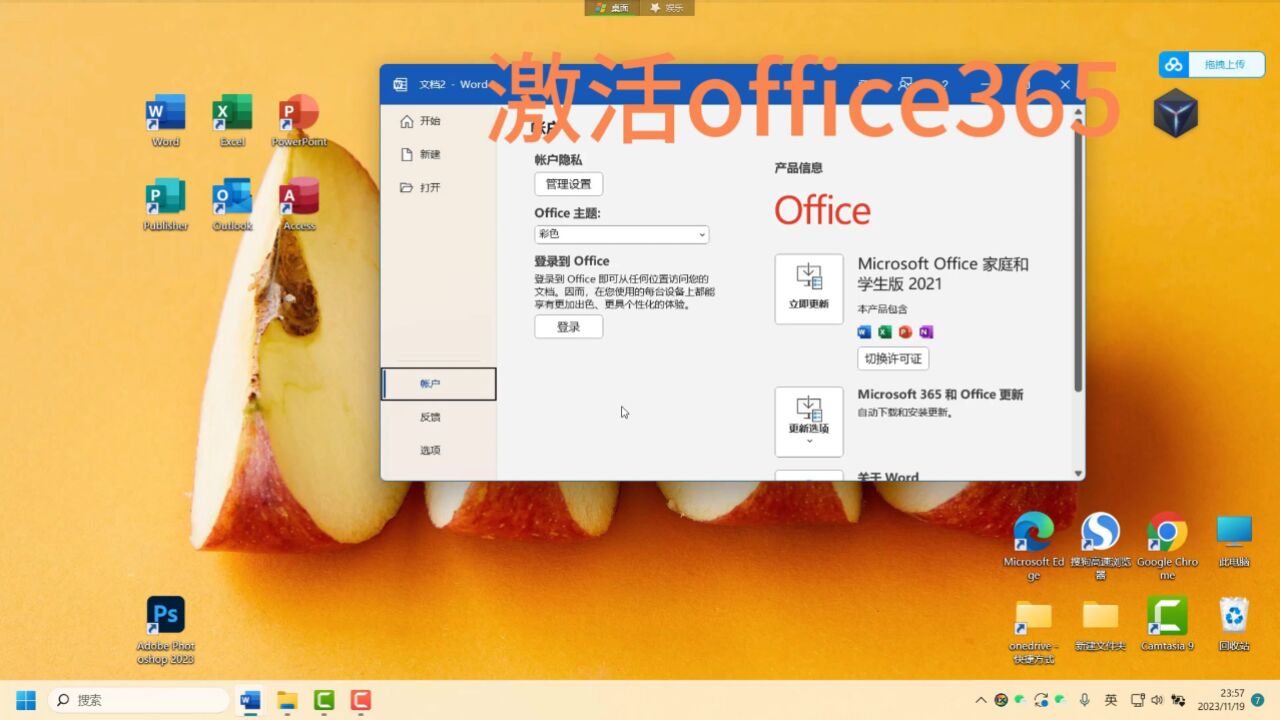Click the microphone icon in system tray
Image resolution: width=1280 pixels, height=720 pixels.
[x=1085, y=700]
